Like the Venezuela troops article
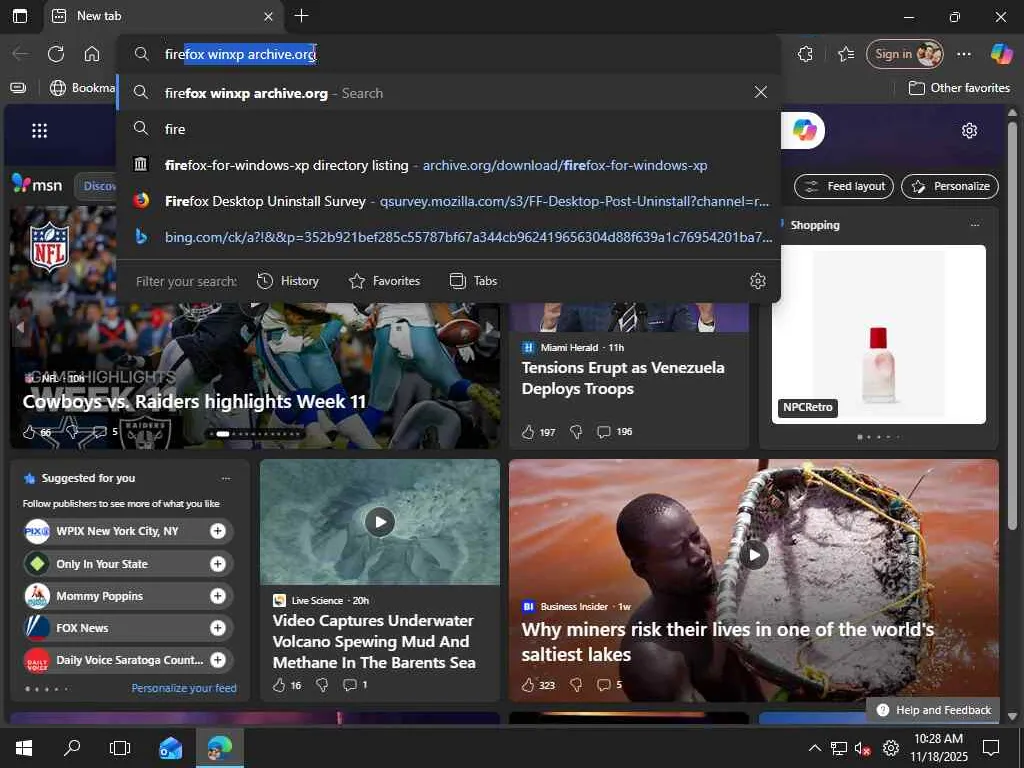The image size is (1024, 768). 528,432
